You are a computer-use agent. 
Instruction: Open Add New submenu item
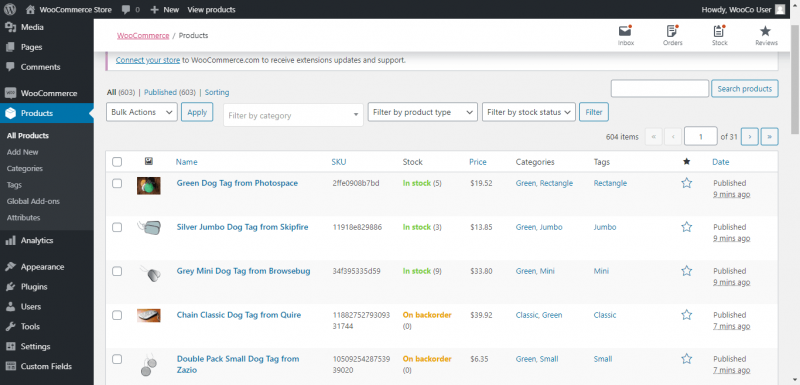click(x=22, y=152)
